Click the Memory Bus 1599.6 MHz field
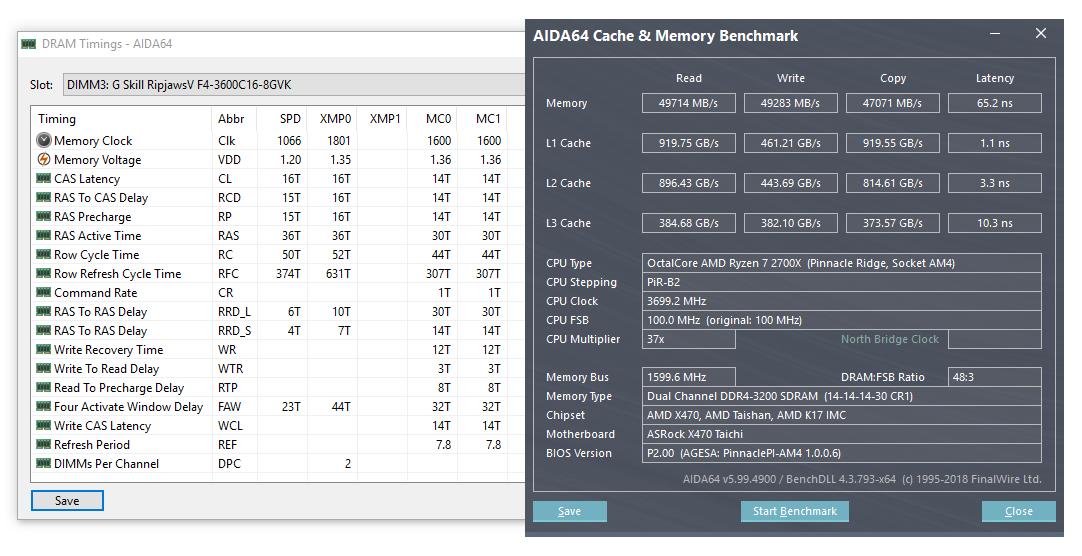 pos(689,377)
